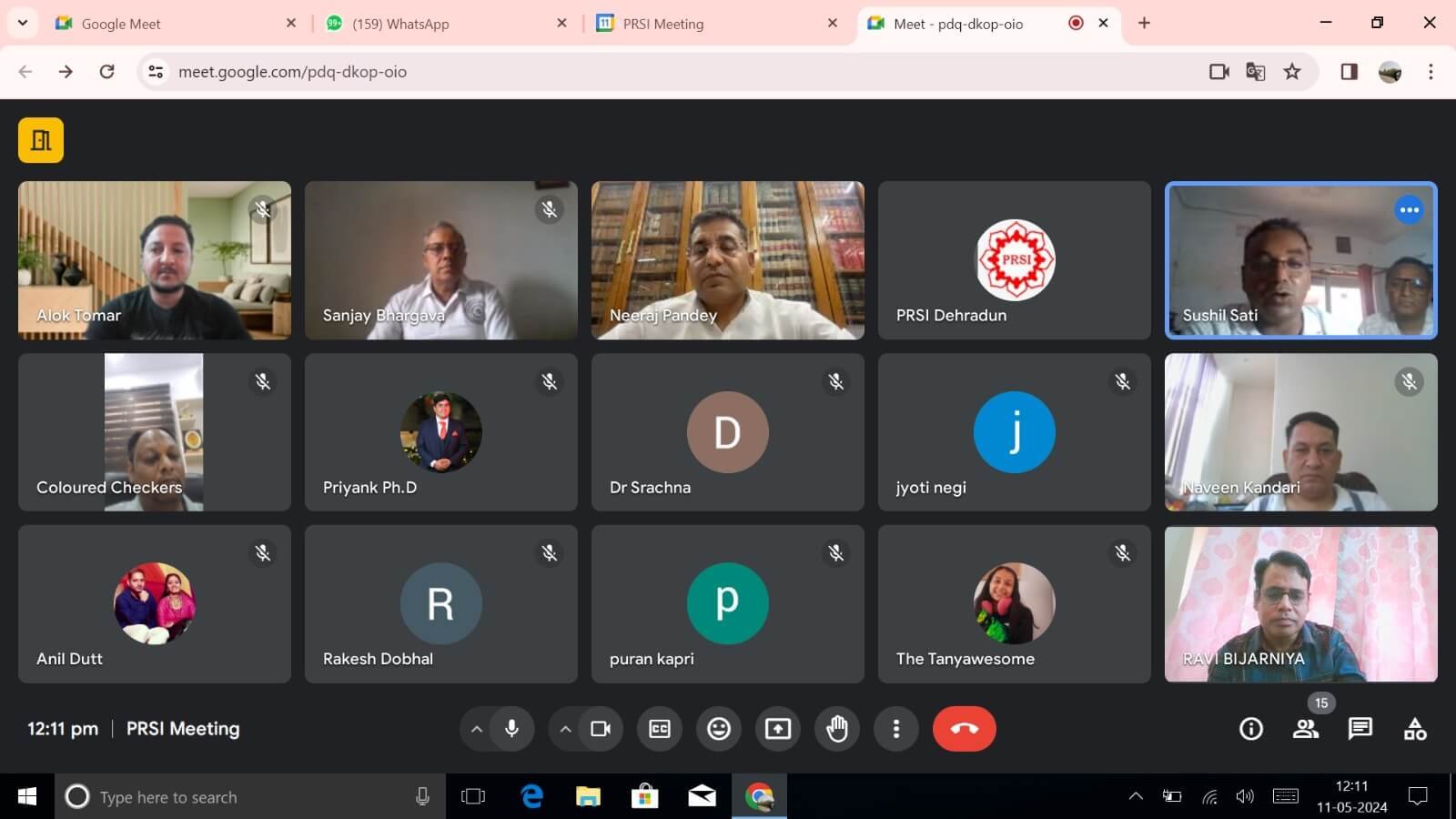
Task: Open options on Sushil Sati's tile
Action: (1409, 210)
